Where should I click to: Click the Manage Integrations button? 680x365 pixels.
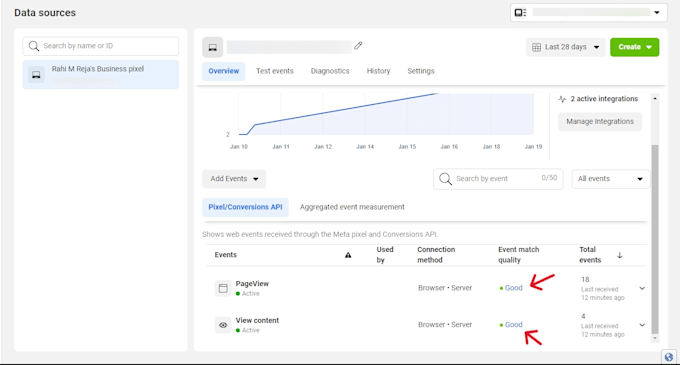(x=600, y=122)
